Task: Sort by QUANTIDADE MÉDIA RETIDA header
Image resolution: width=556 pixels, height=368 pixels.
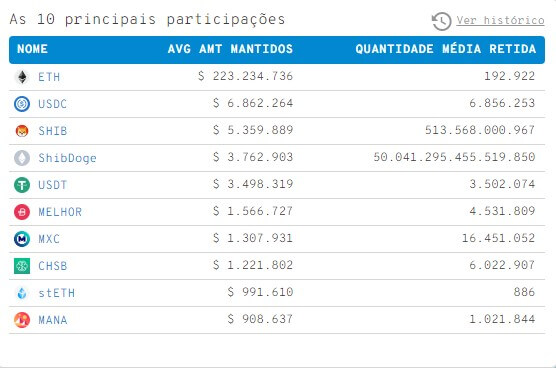Action: [x=446, y=49]
